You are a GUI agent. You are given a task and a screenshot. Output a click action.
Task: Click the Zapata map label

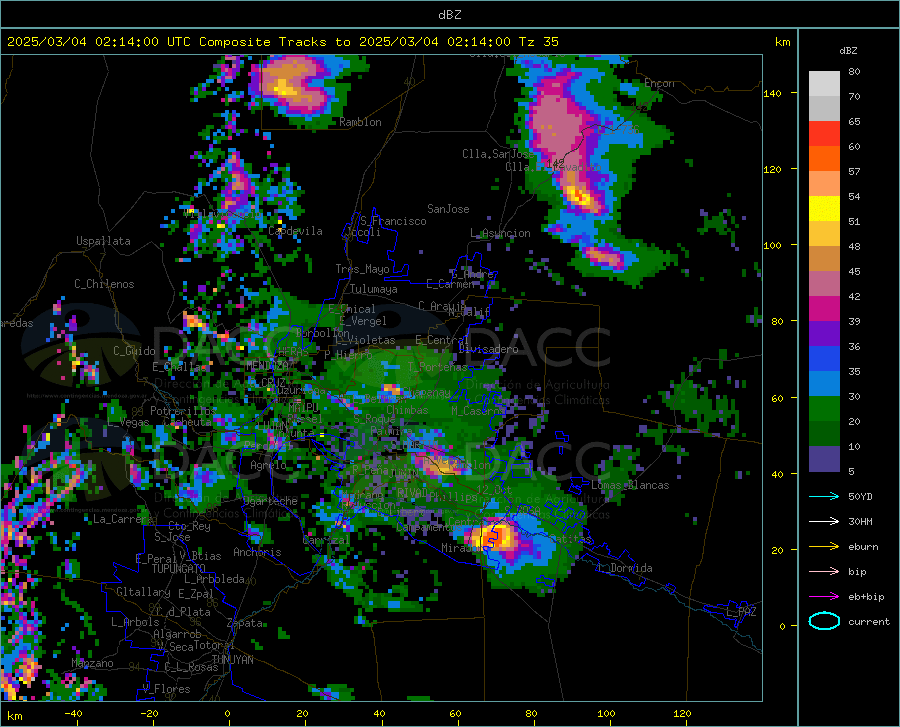245,623
